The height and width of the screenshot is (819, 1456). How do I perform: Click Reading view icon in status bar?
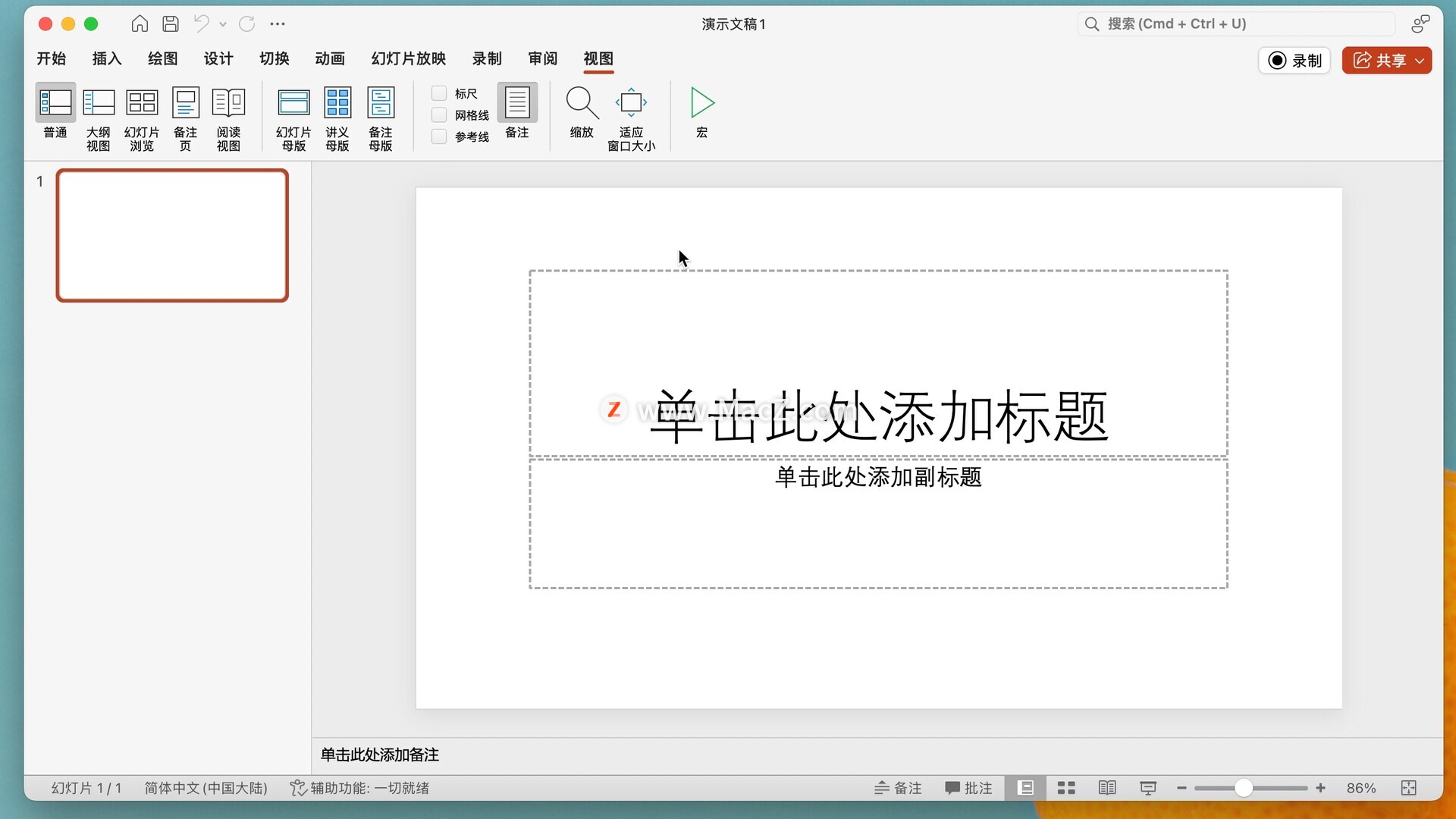click(x=1107, y=789)
